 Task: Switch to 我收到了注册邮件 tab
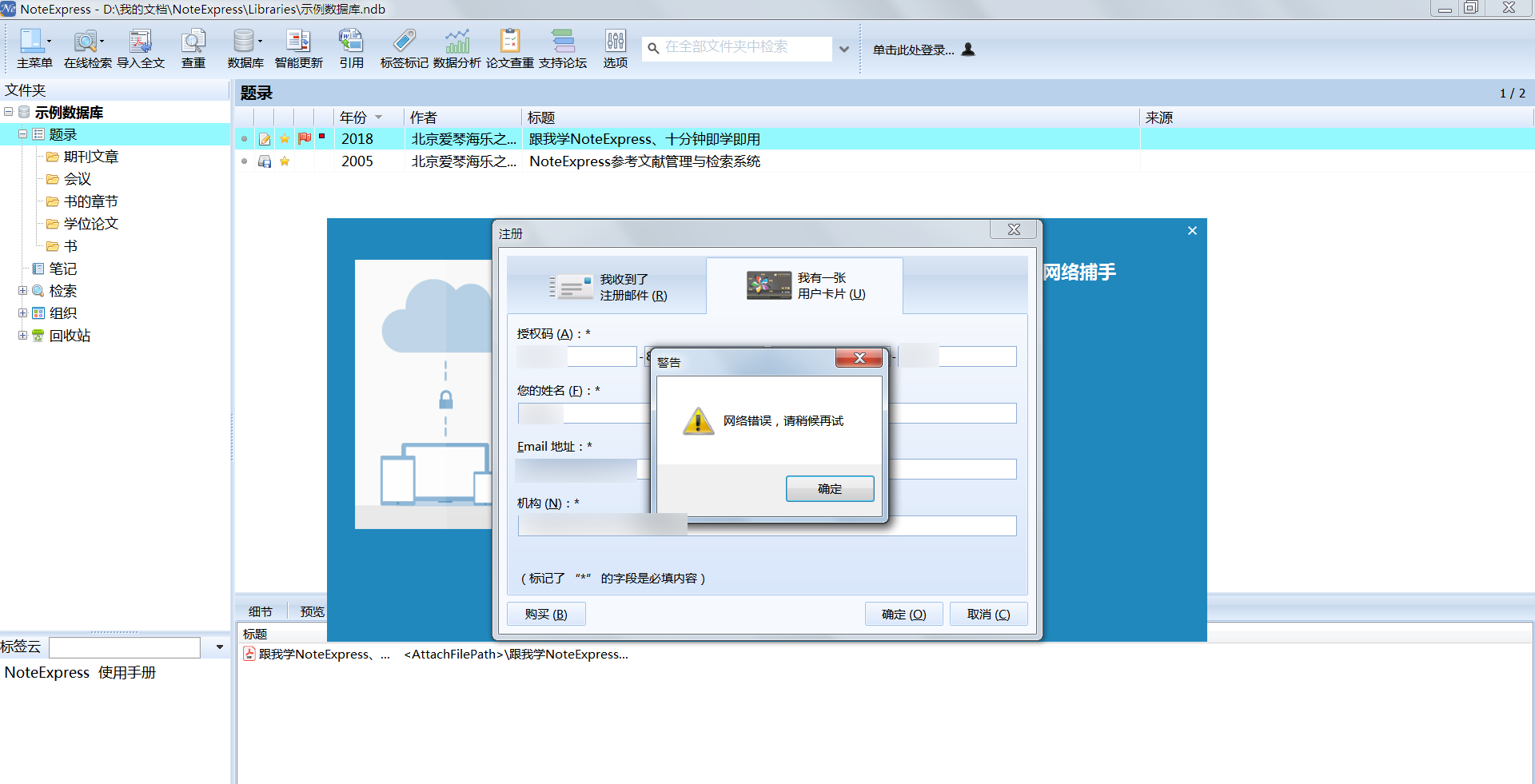tap(608, 287)
